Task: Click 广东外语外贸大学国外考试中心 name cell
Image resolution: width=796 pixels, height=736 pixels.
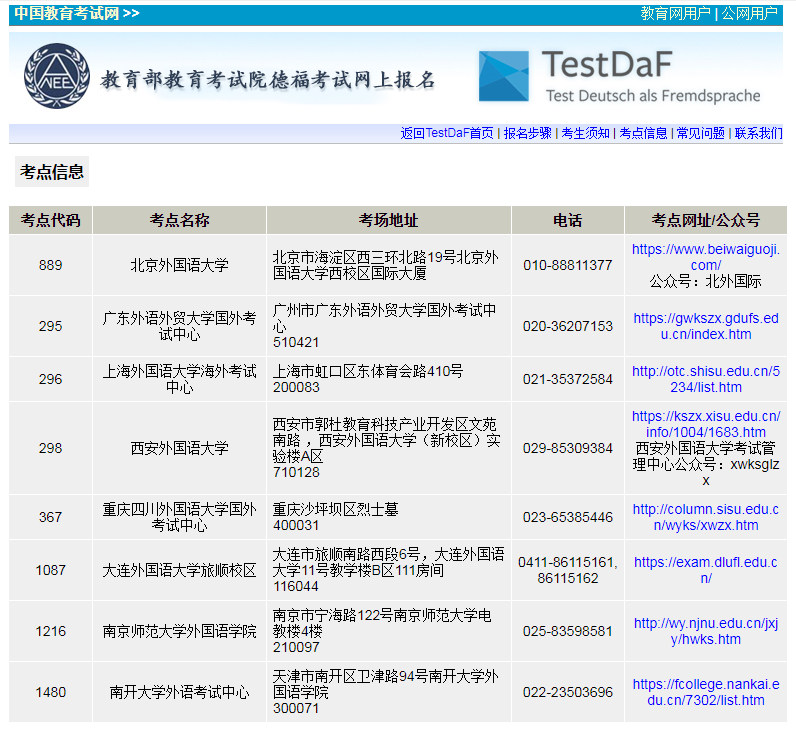Action: click(x=179, y=326)
